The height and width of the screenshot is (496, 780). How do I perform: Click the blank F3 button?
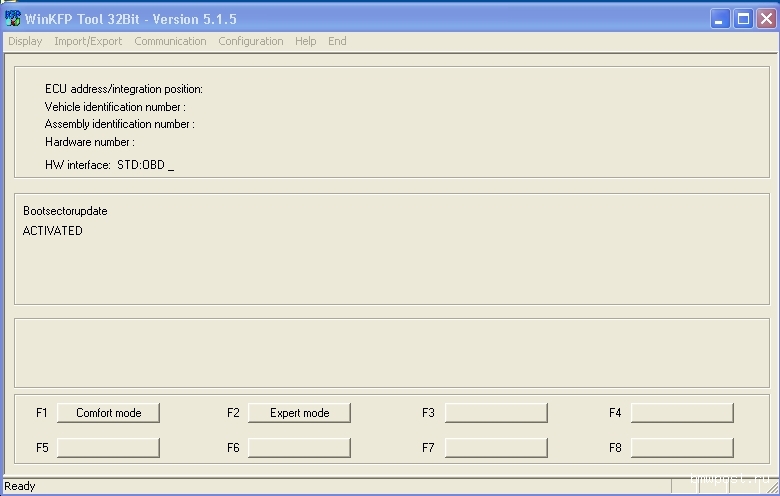point(496,413)
